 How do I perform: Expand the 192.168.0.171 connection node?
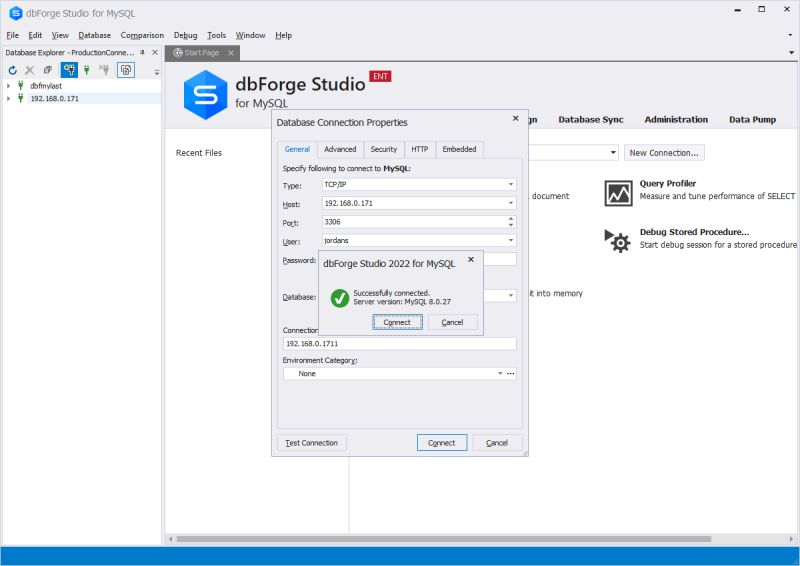pos(8,98)
